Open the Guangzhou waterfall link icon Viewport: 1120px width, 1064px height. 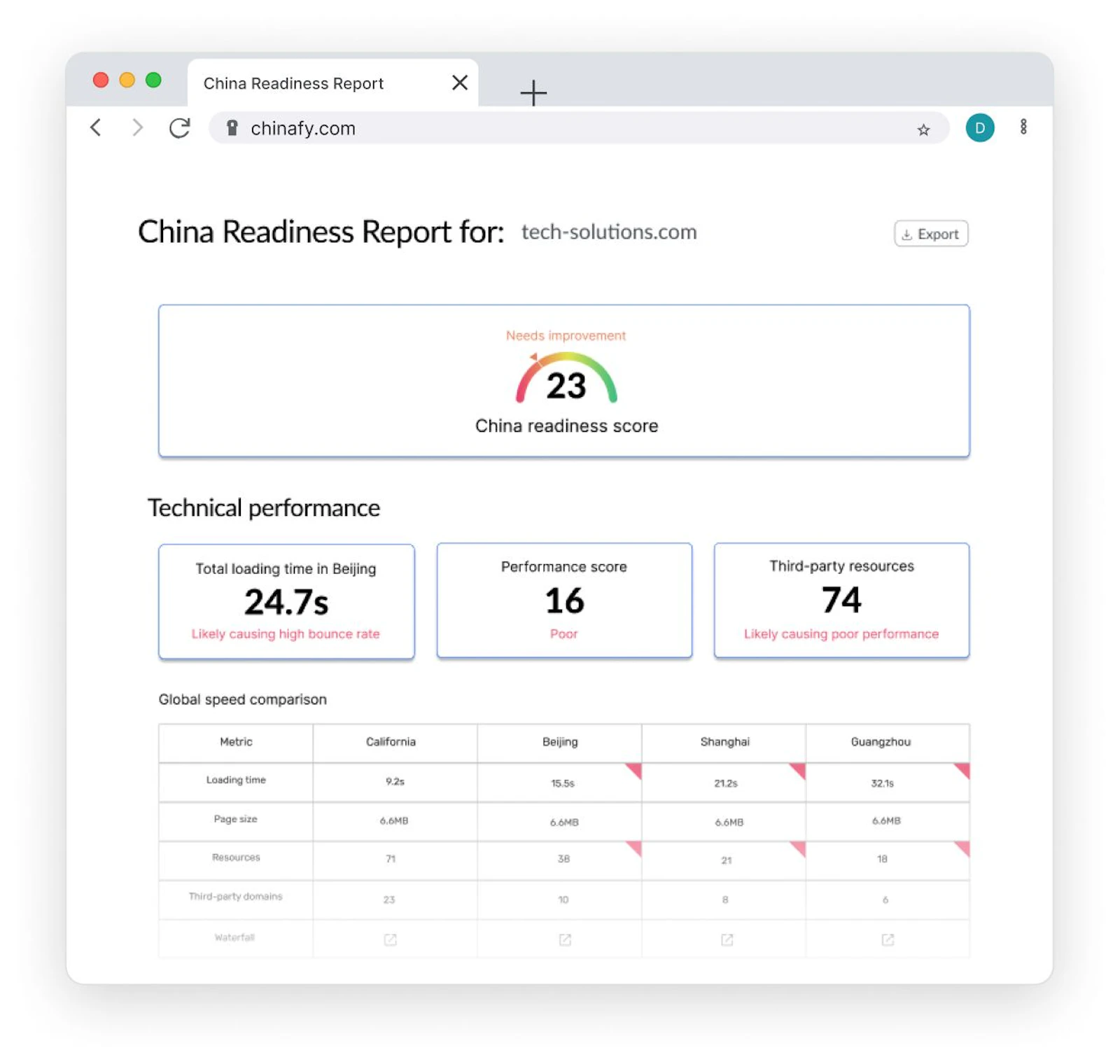888,939
